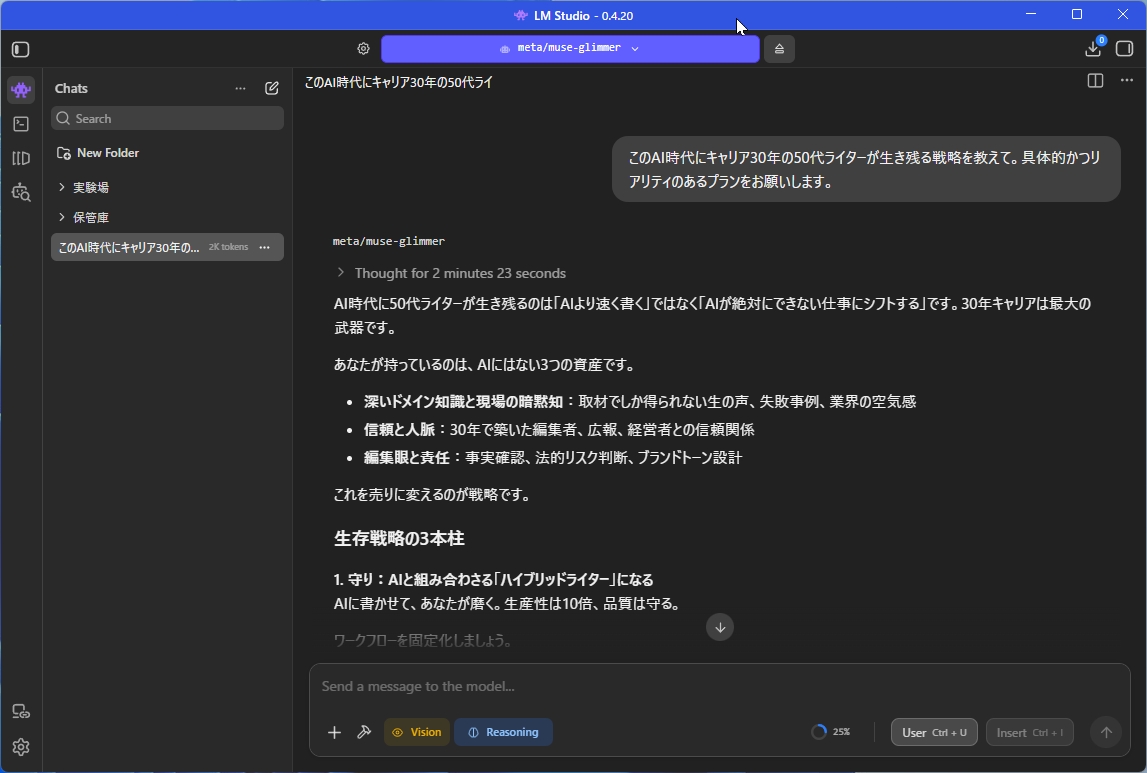Image resolution: width=1147 pixels, height=773 pixels.
Task: Click the 25% context usage indicator
Action: pyautogui.click(x=830, y=732)
